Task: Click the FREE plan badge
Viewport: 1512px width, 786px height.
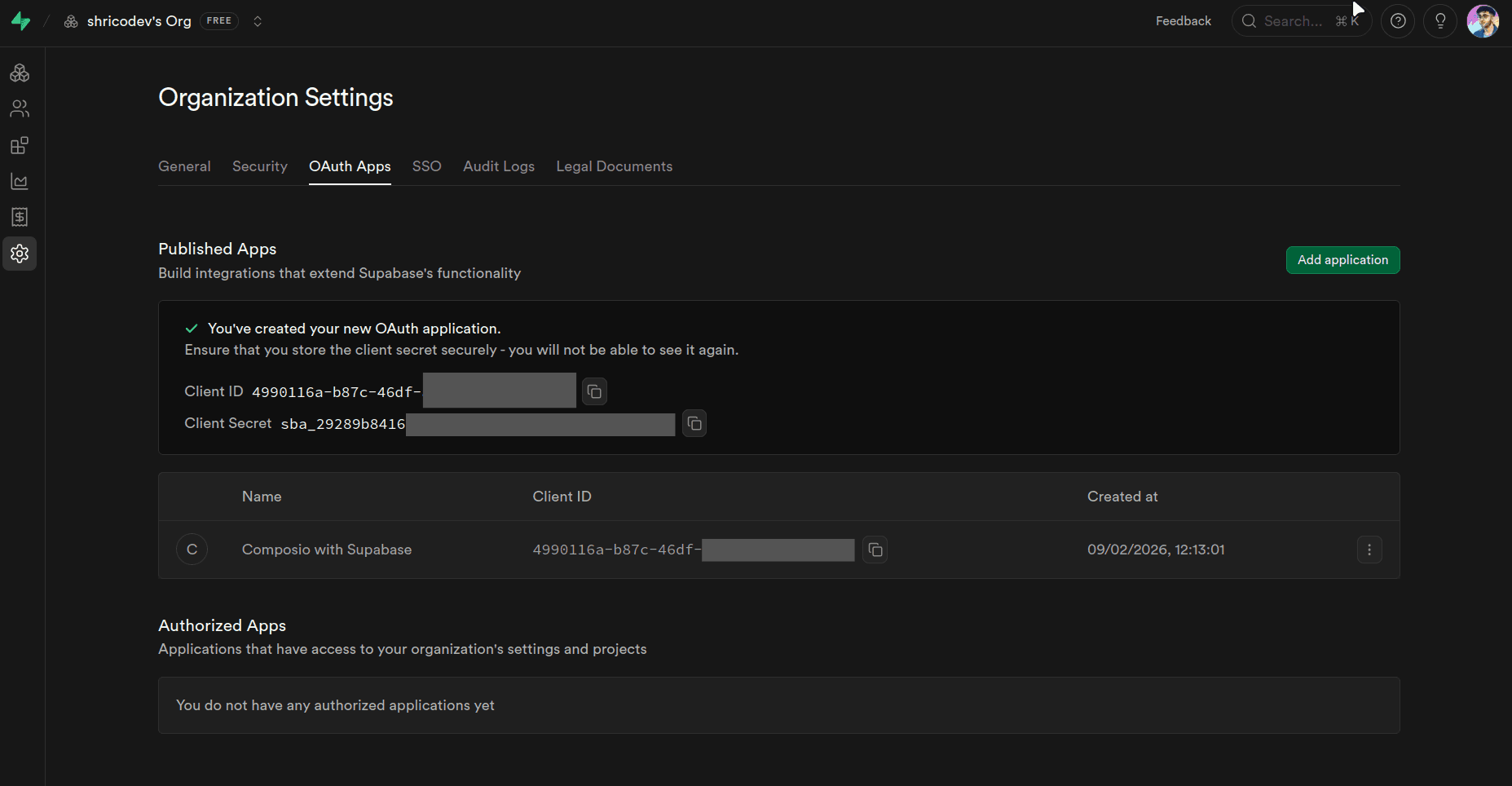Action: 218,21
